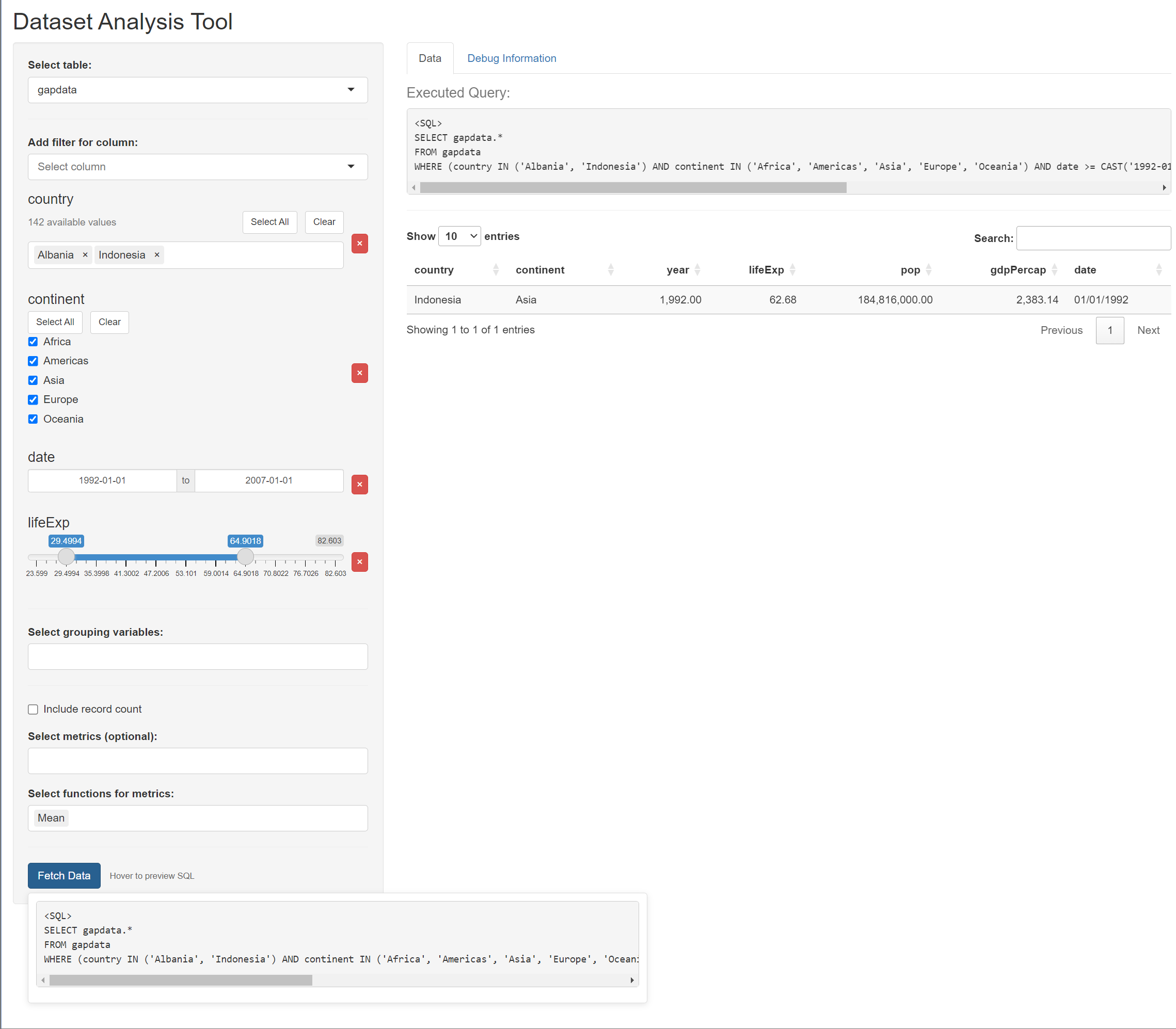Click the SQL preview horizontal scrollbar thumb

pos(181,980)
